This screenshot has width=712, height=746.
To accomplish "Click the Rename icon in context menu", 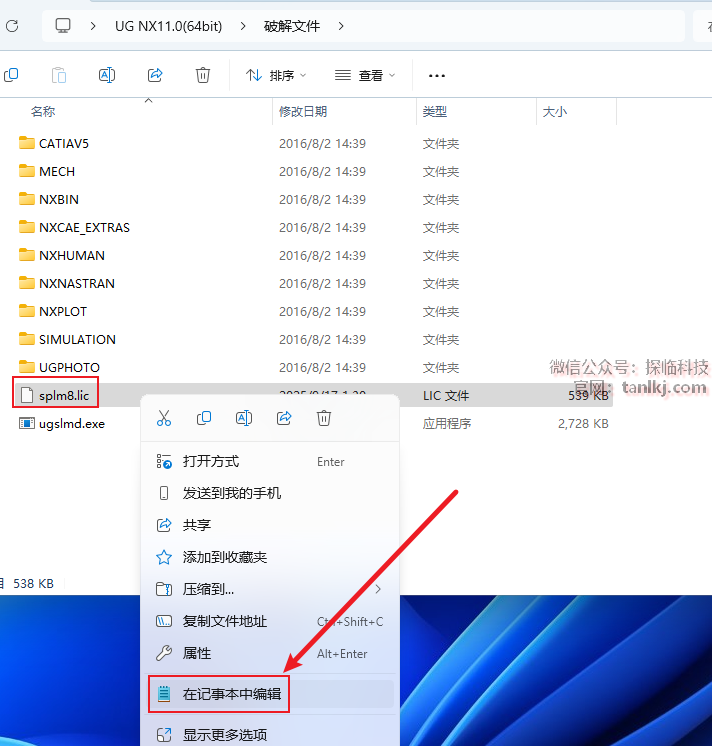I will 244,418.
